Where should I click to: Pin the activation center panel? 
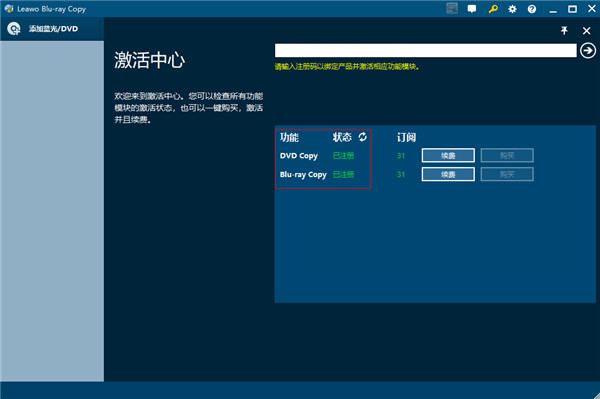tap(564, 31)
